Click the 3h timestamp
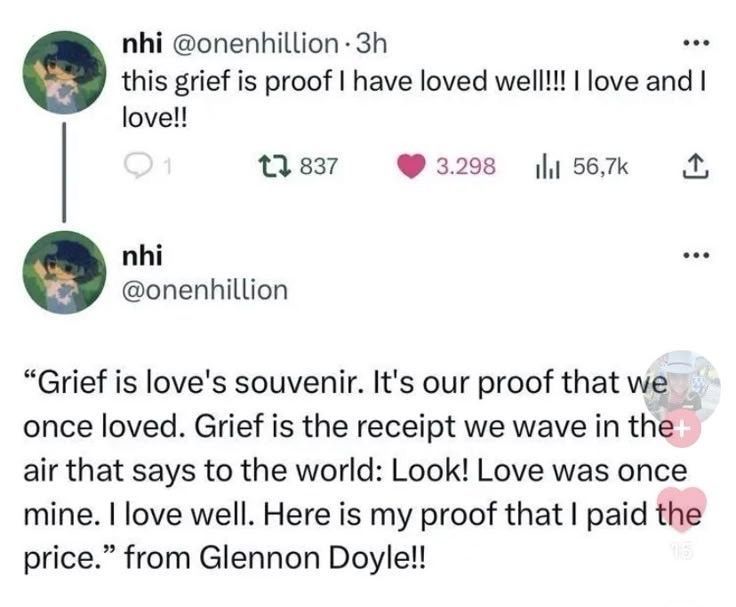 [370, 44]
